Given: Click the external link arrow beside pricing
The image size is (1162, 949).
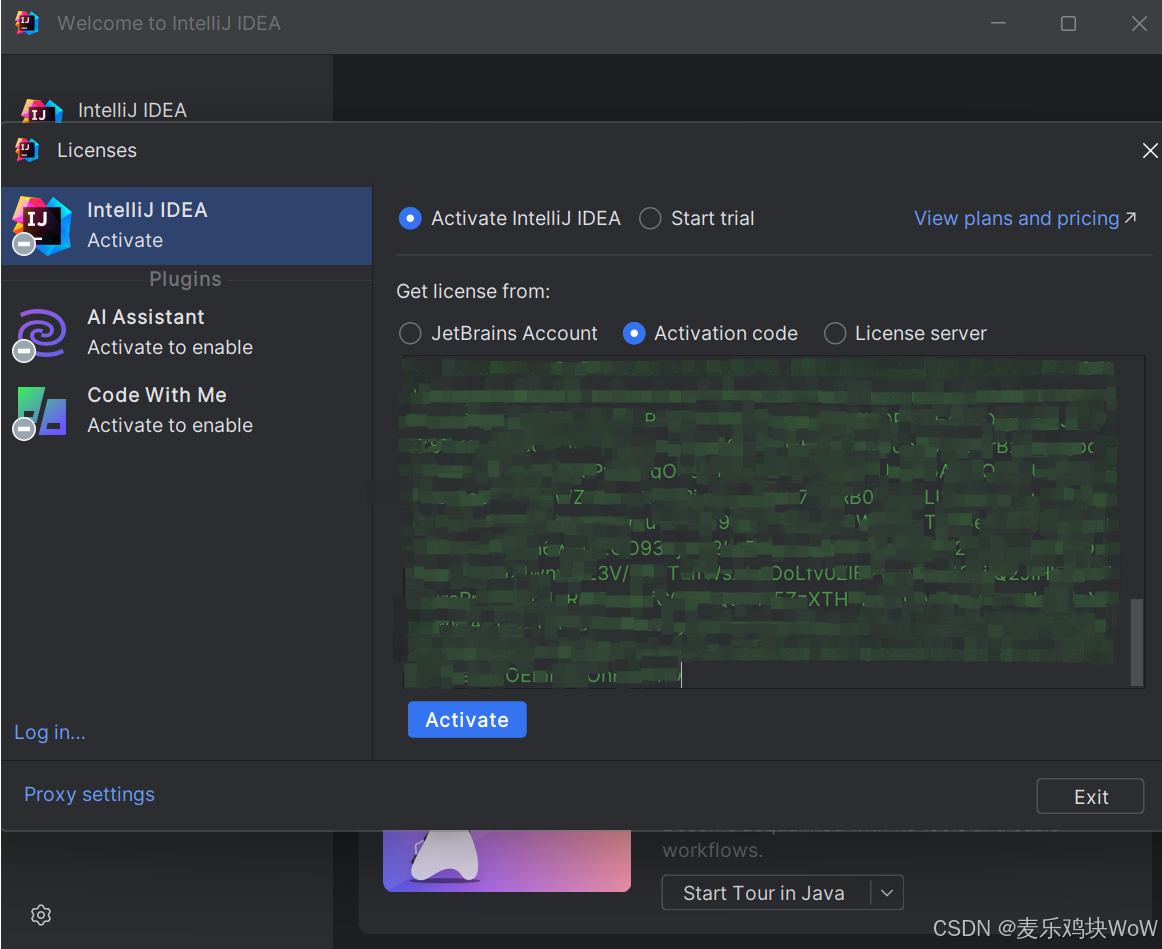Looking at the screenshot, I should click(x=1130, y=218).
